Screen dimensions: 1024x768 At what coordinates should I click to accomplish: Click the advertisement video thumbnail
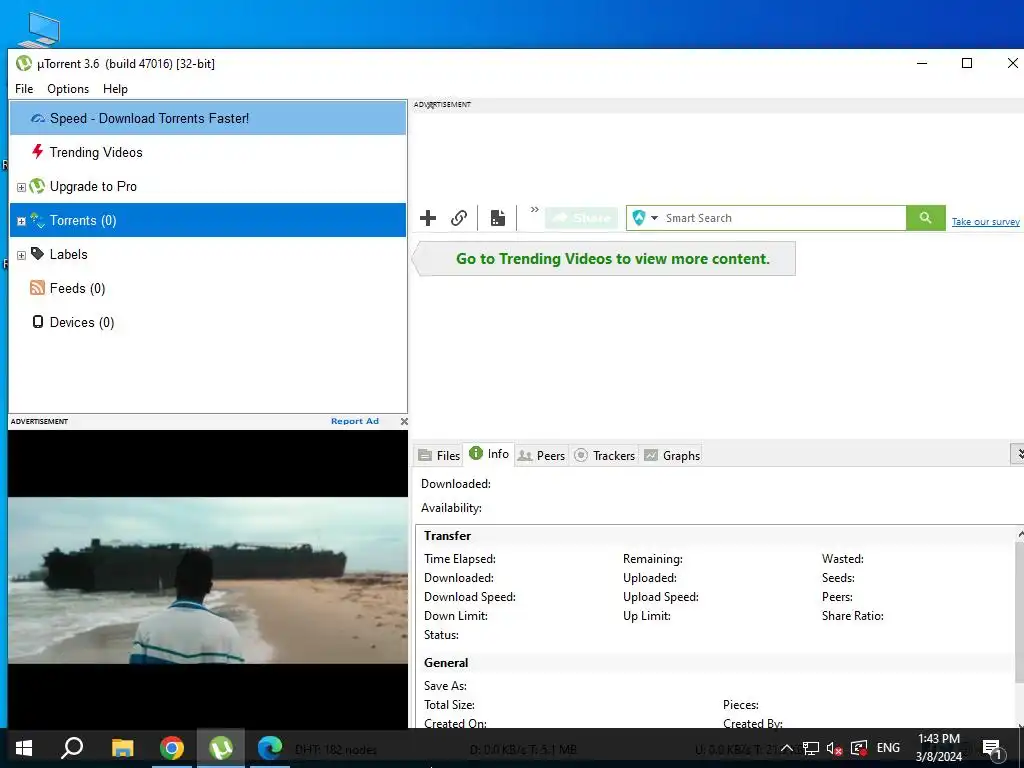point(208,580)
